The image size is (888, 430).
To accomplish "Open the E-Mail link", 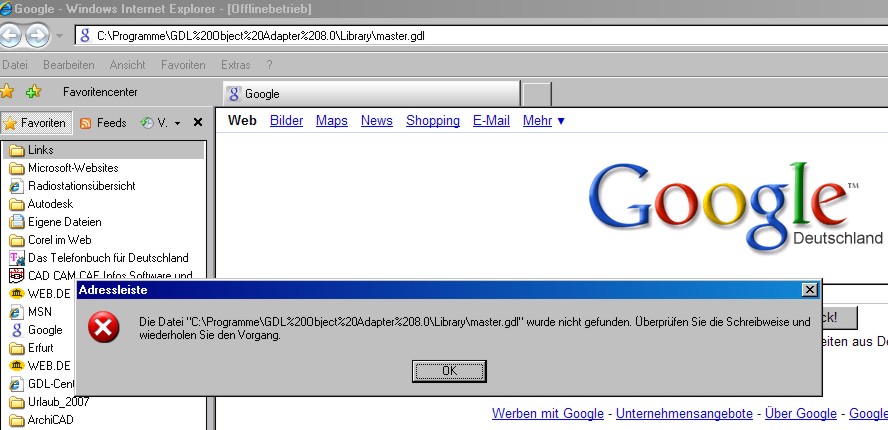I will (492, 121).
